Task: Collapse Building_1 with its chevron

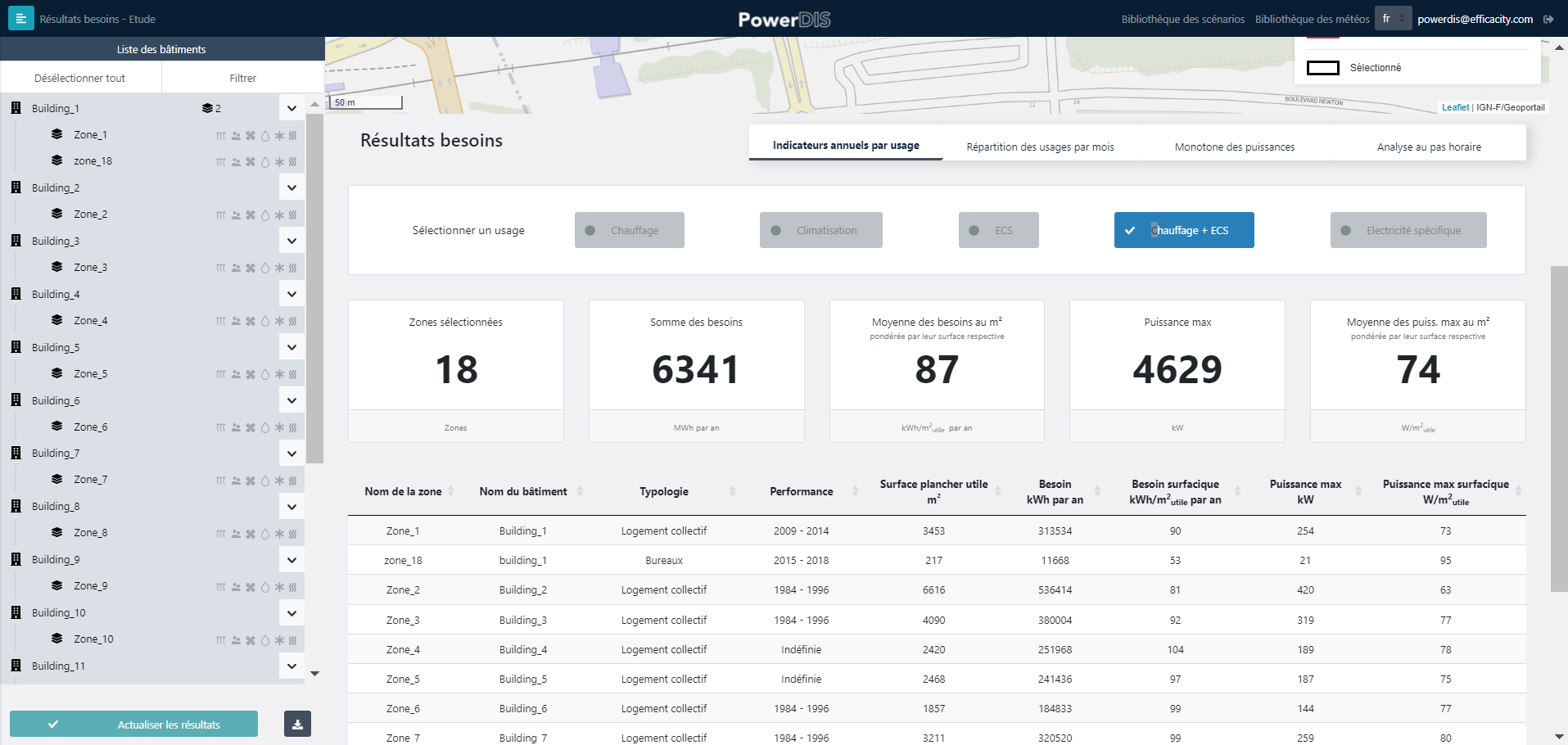Action: click(291, 108)
